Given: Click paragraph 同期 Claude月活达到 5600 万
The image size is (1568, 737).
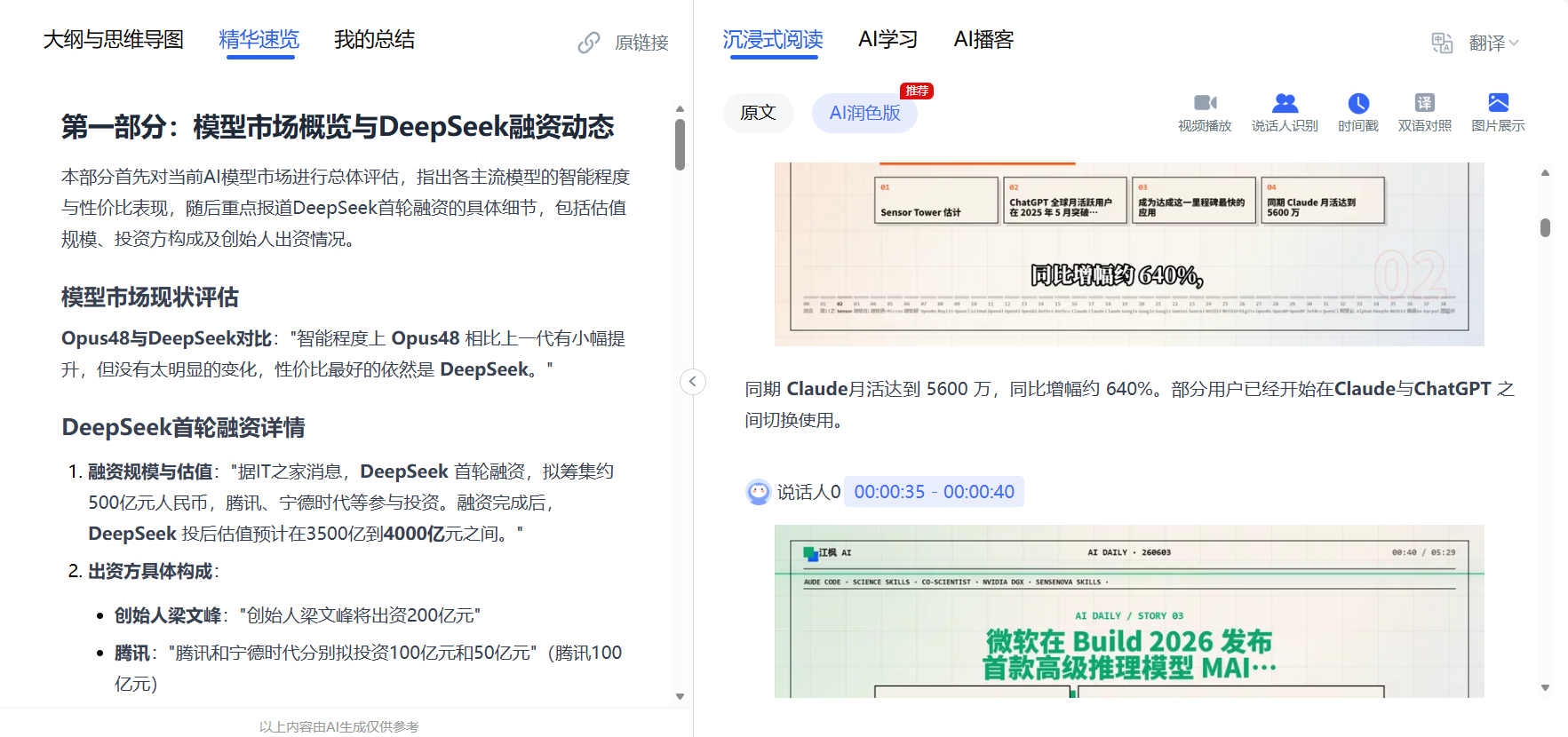Looking at the screenshot, I should (x=1129, y=404).
